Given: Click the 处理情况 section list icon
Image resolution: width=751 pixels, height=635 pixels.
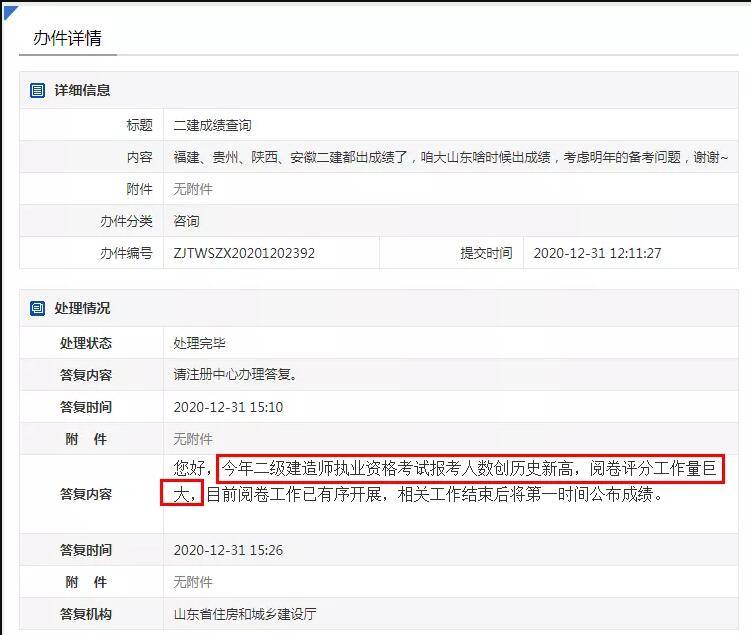Looking at the screenshot, I should pos(37,308).
